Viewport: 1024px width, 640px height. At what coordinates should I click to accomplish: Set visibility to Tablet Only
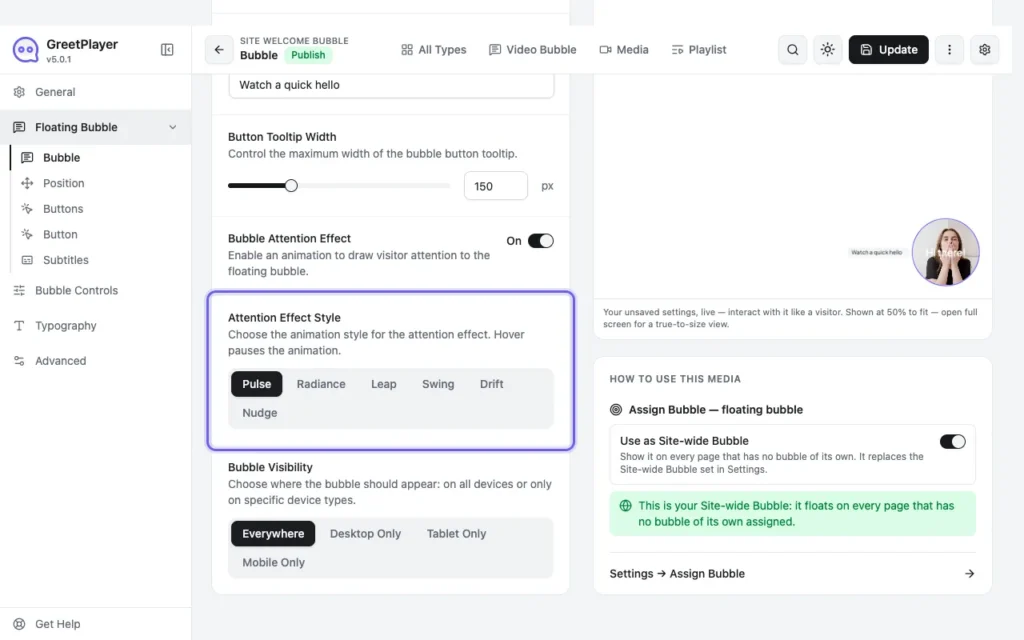(456, 534)
